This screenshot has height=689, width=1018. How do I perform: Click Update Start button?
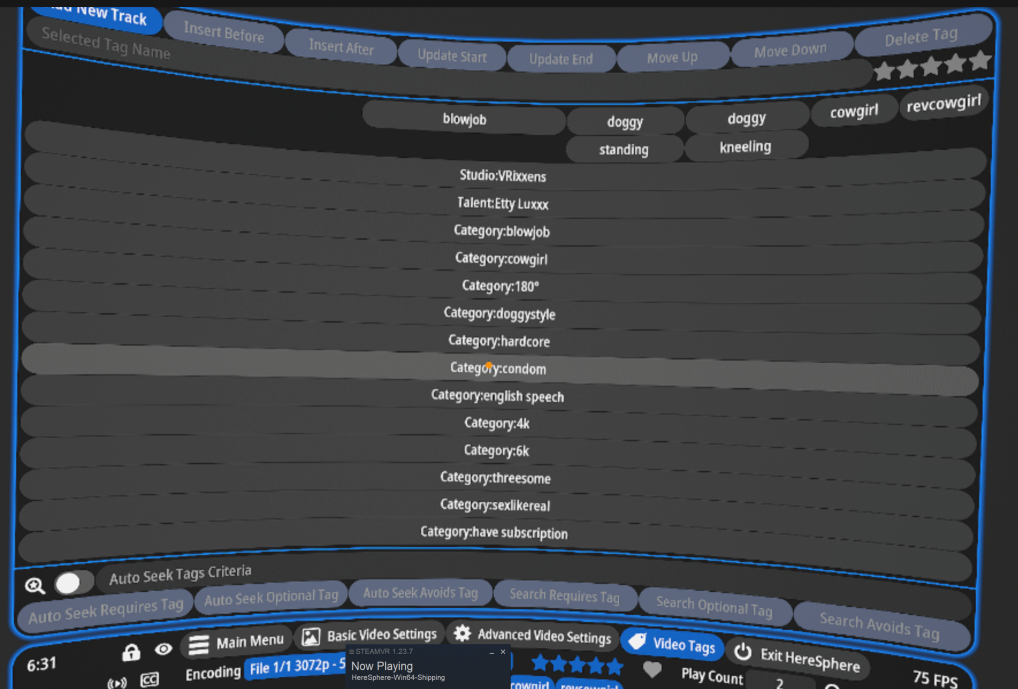pyautogui.click(x=452, y=56)
